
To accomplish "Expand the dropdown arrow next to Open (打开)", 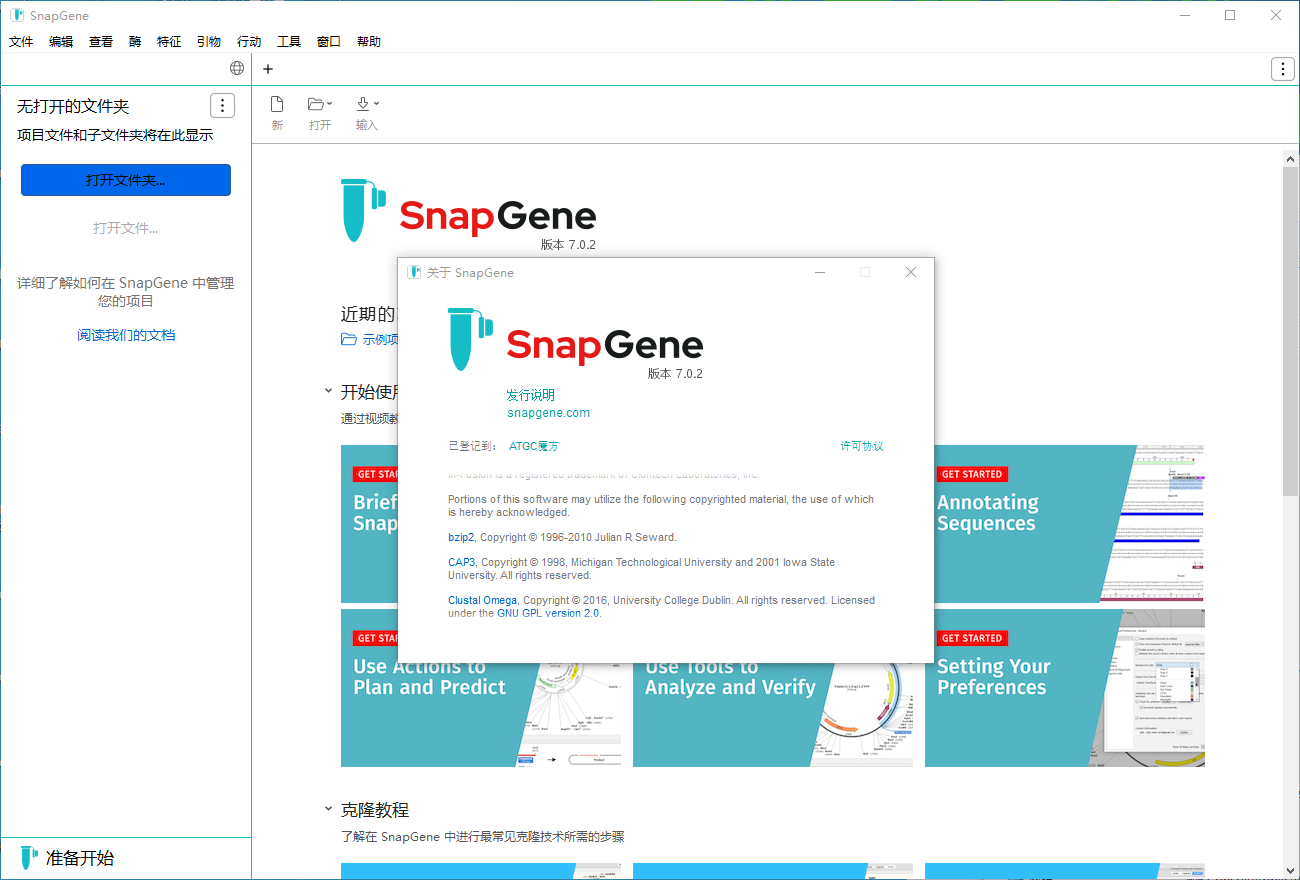I will 330,104.
